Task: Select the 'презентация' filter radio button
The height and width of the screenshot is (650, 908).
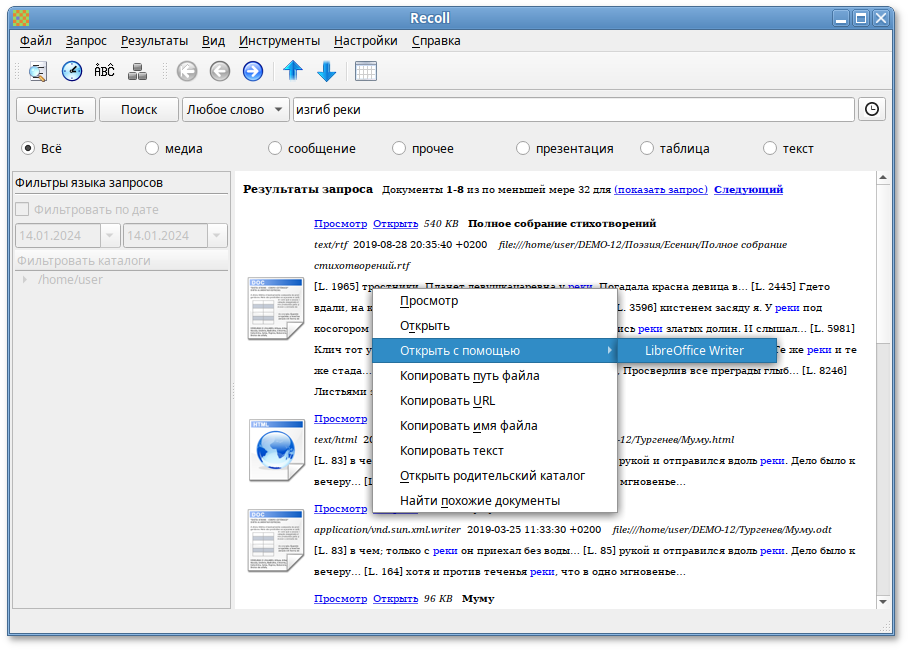Action: pyautogui.click(x=523, y=148)
